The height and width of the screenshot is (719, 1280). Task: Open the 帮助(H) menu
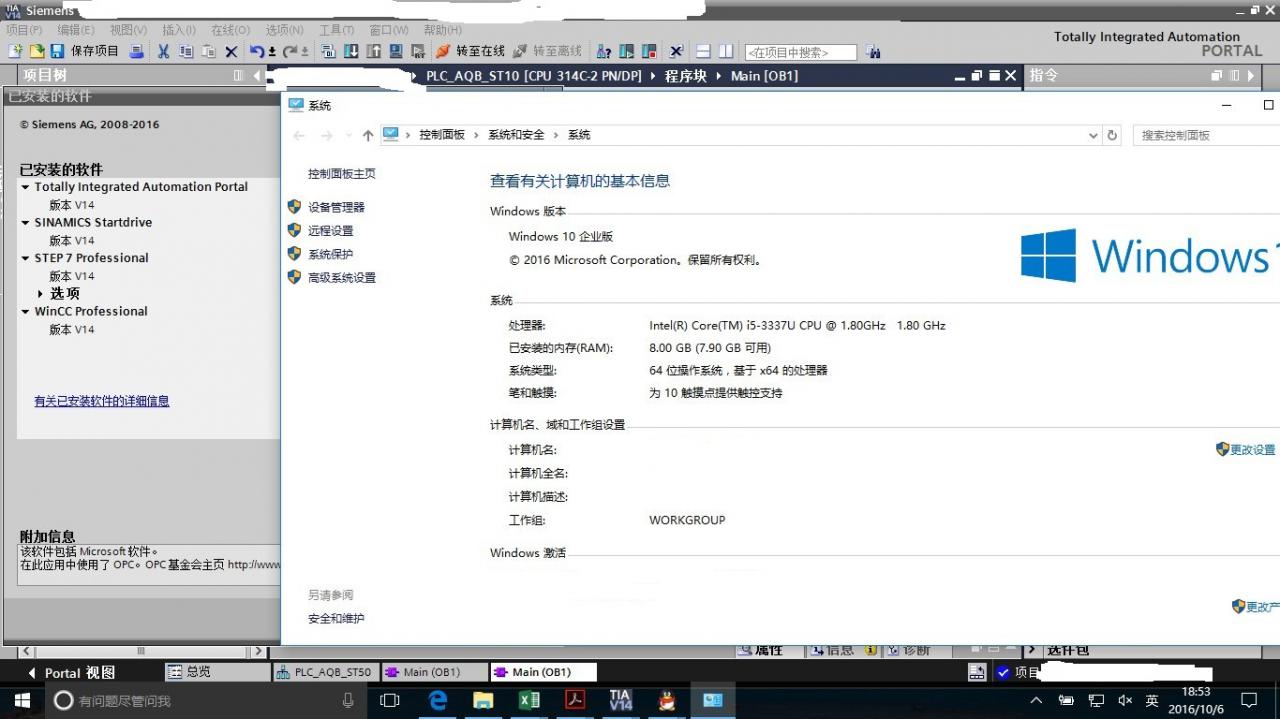443,30
